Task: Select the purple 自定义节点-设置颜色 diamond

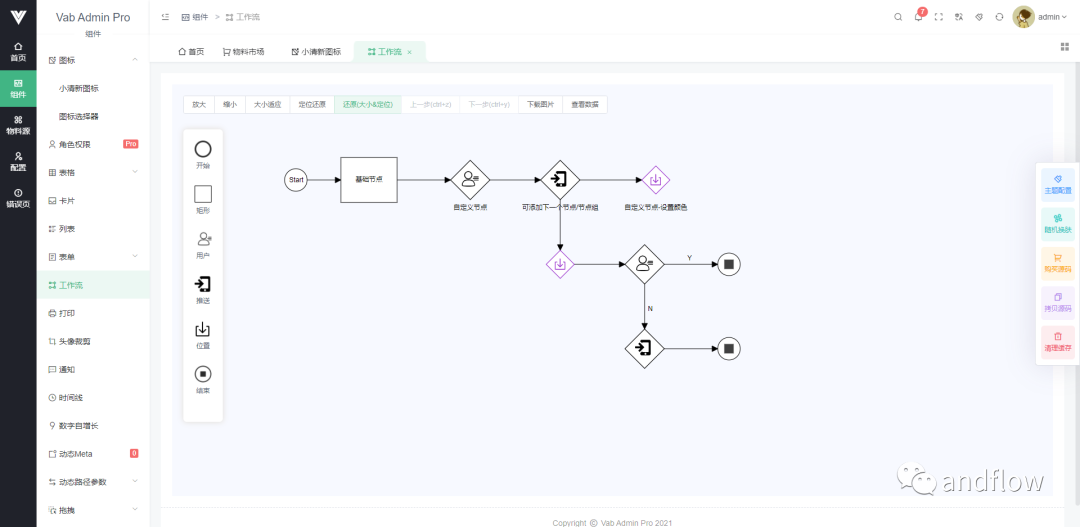Action: click(x=656, y=180)
